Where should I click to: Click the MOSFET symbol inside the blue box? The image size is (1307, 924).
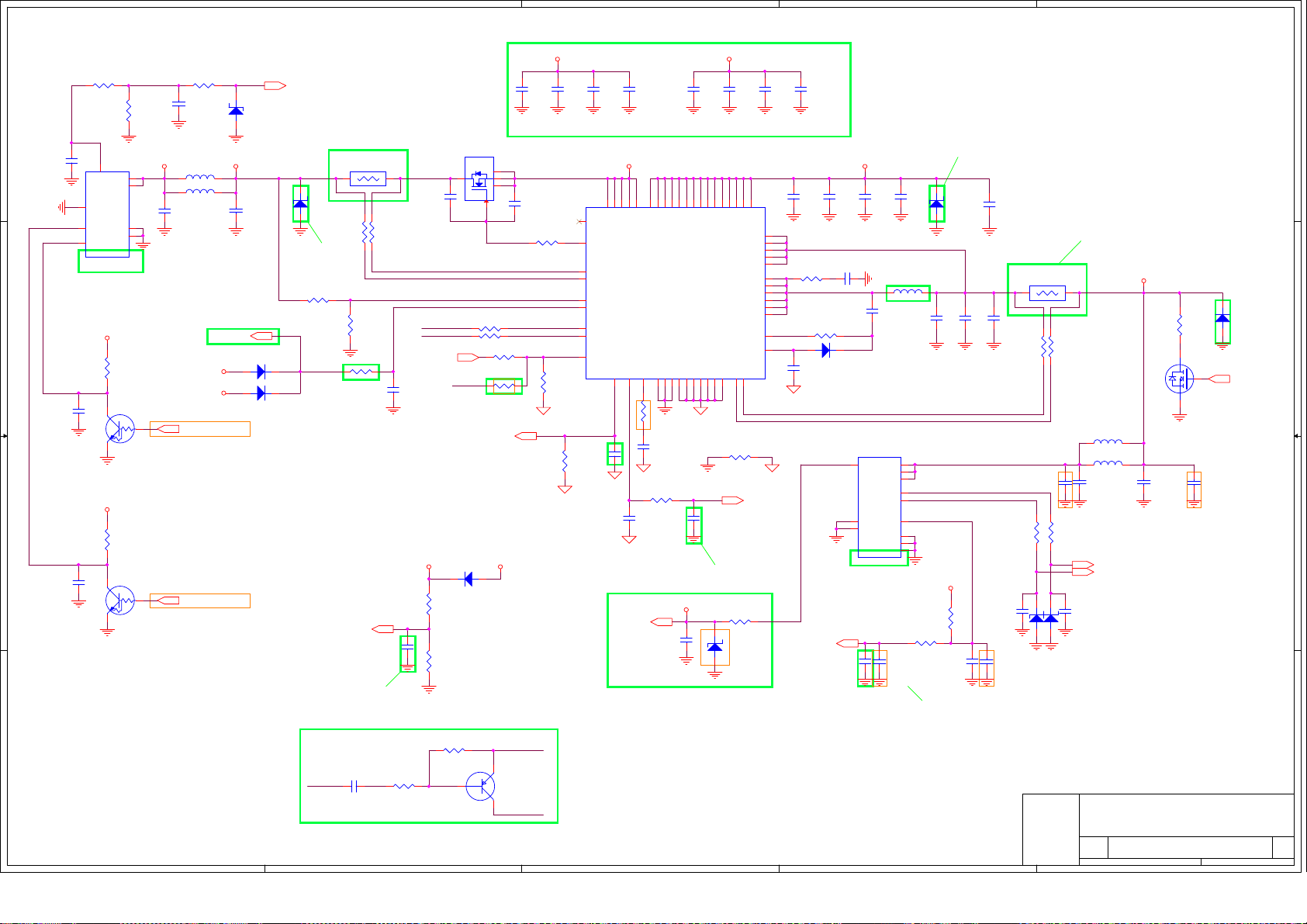pyautogui.click(x=479, y=179)
